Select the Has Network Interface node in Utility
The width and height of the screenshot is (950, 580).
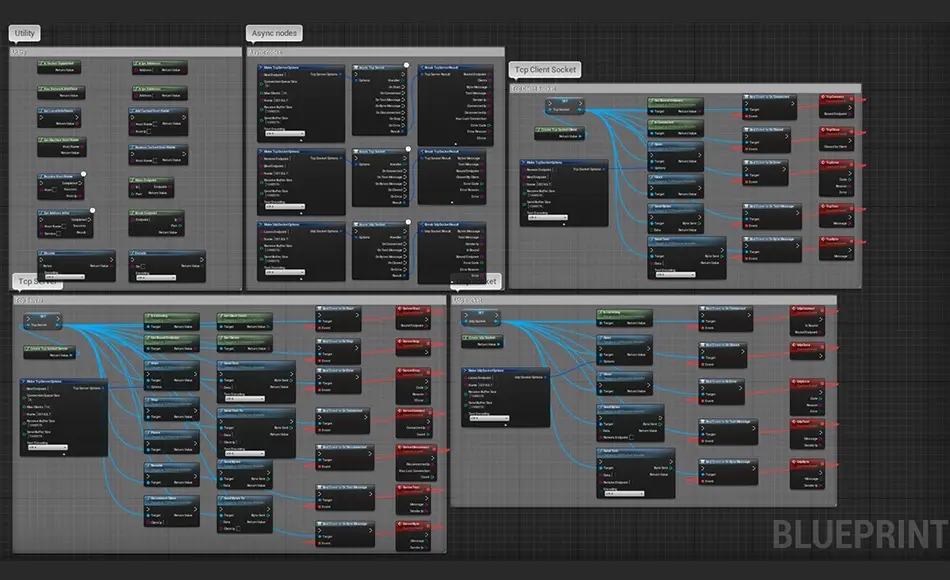pyautogui.click(x=61, y=92)
